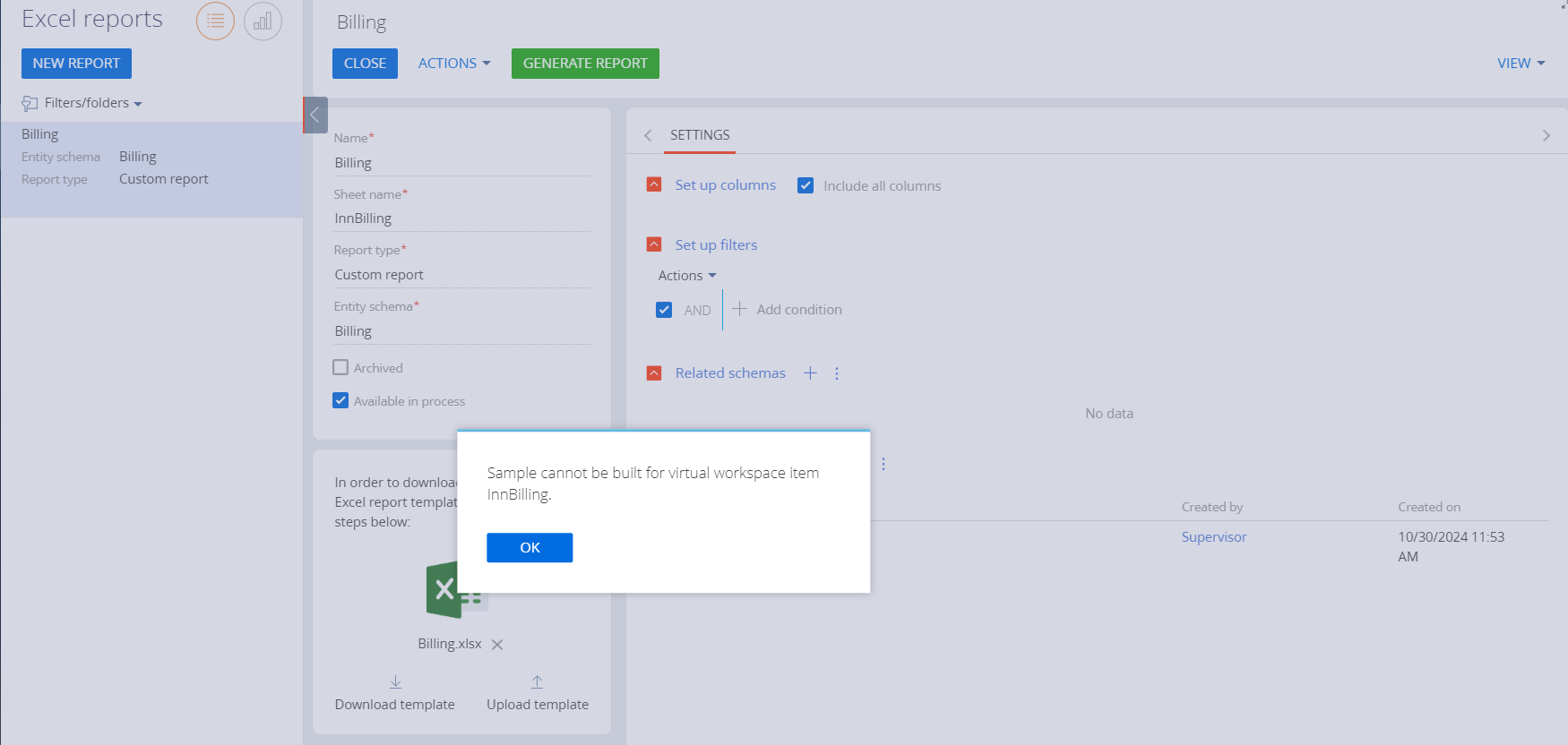Click the Related schemas link
Viewport: 1568px width, 745px height.
[730, 373]
